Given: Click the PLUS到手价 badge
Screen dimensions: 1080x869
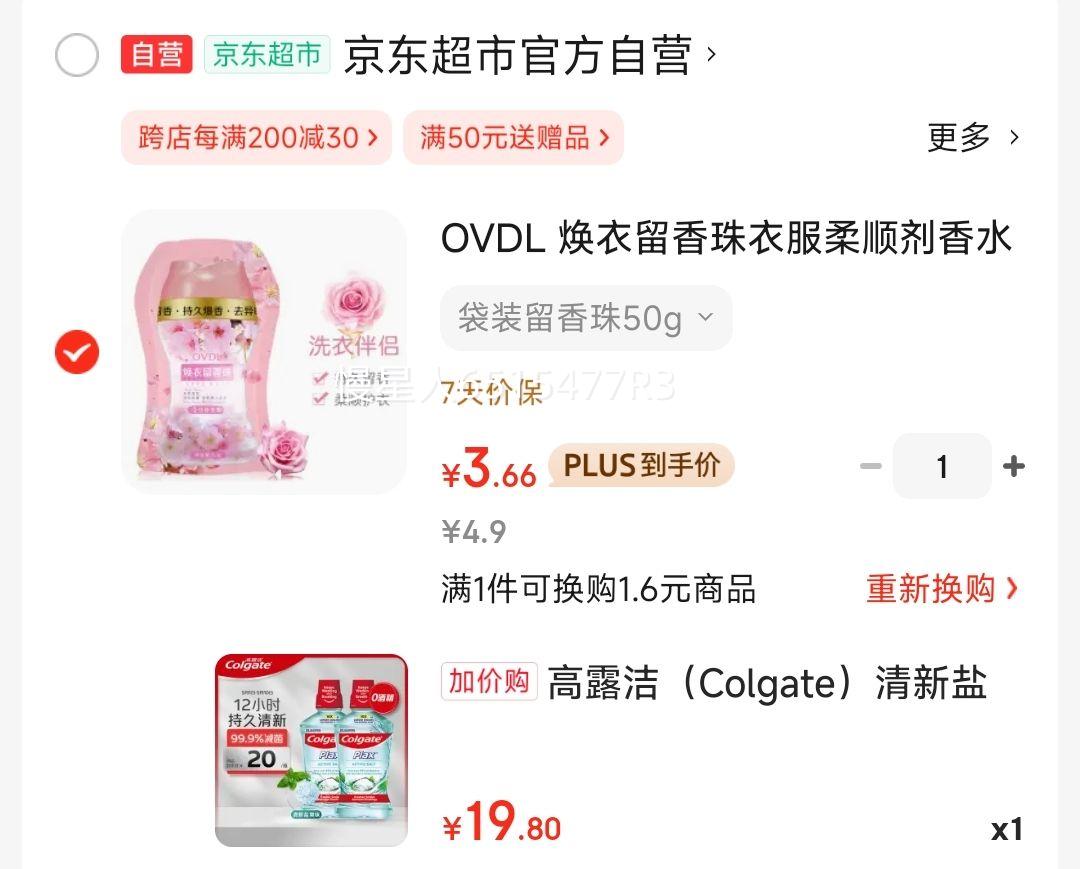Looking at the screenshot, I should point(642,465).
